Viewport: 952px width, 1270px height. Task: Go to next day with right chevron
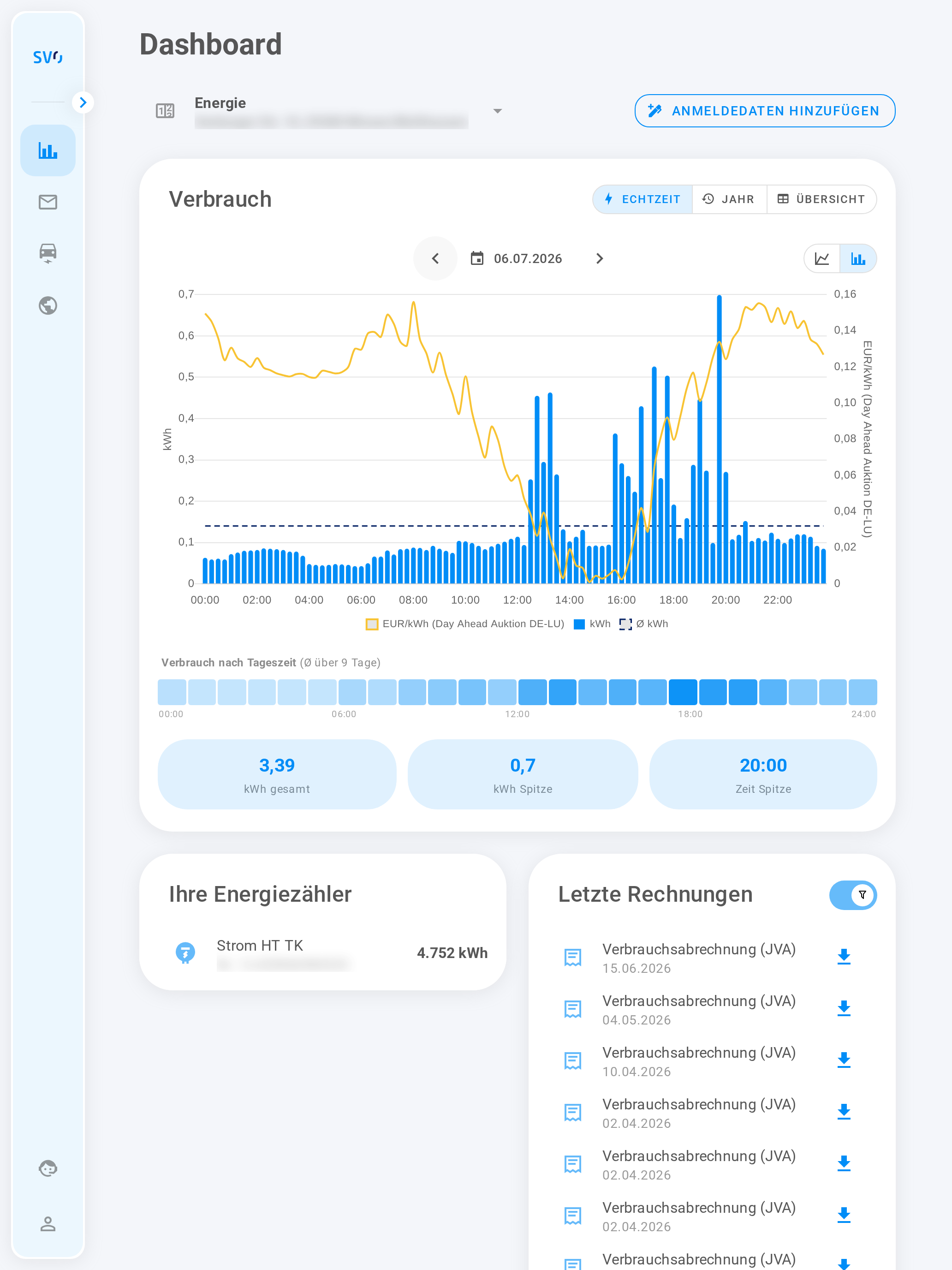[x=600, y=258]
